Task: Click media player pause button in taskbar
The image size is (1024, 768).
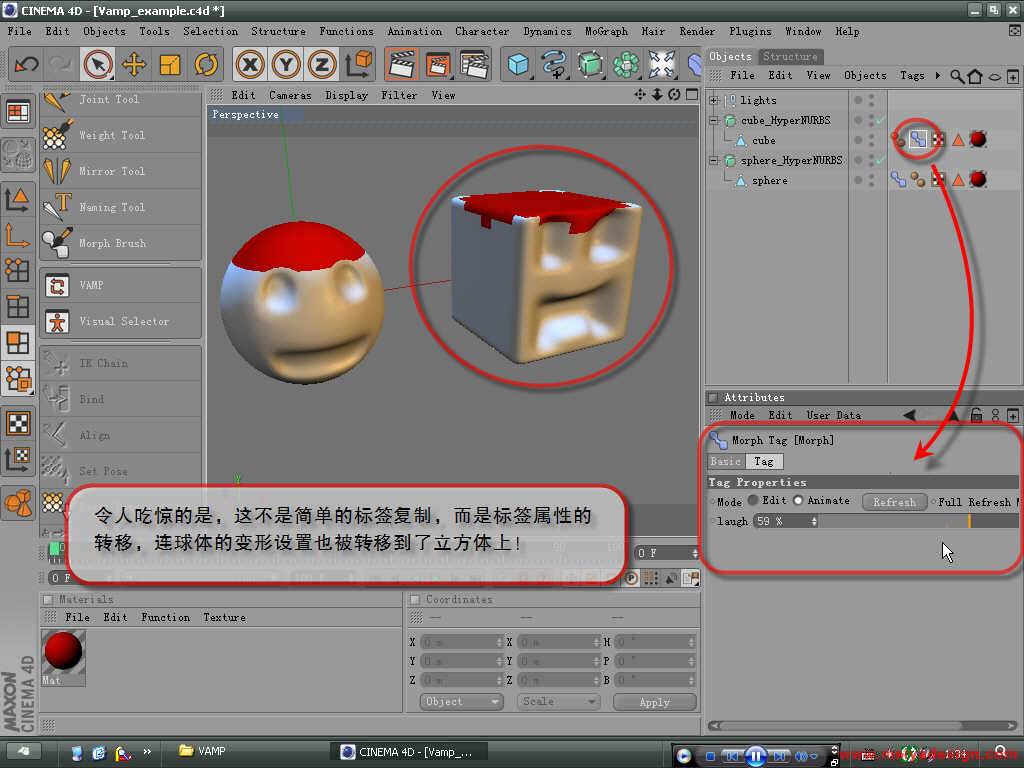Action: 756,756
